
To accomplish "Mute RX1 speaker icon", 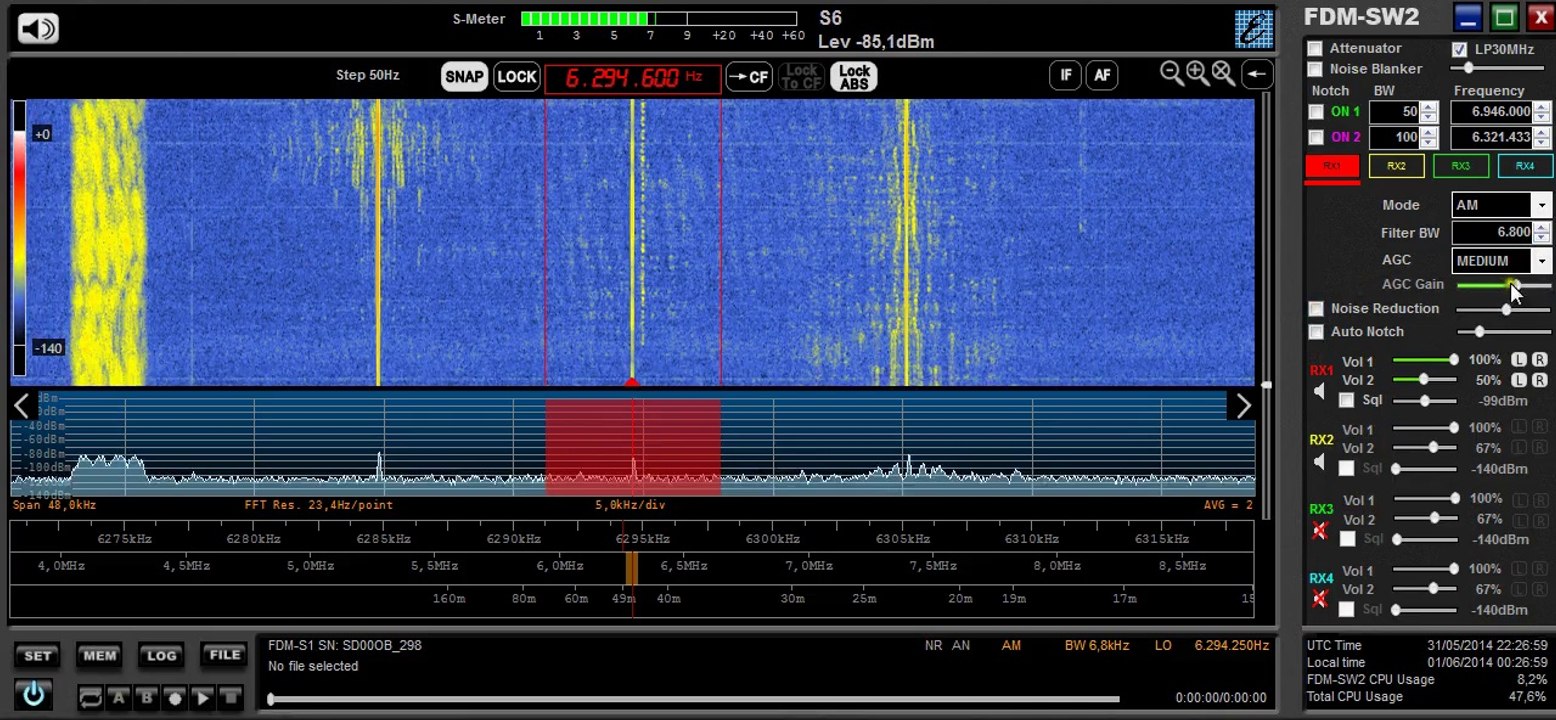I will 1319,391.
